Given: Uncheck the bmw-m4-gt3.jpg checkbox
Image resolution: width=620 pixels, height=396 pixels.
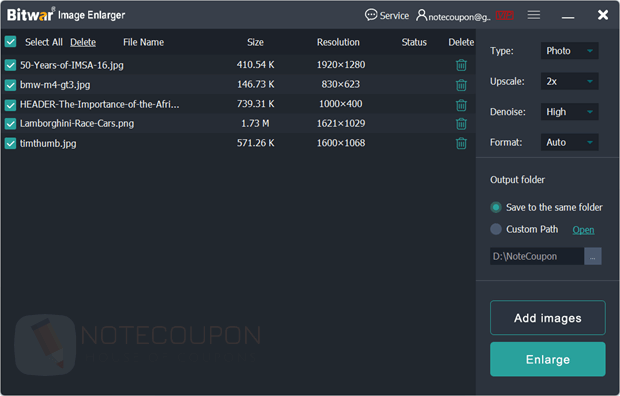Looking at the screenshot, I should [x=10, y=85].
